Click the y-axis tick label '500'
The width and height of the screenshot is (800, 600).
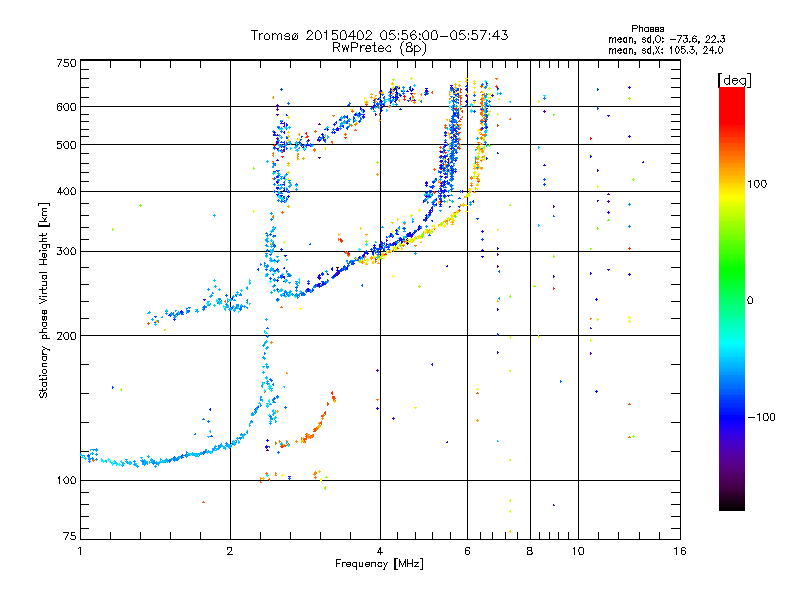(x=66, y=145)
